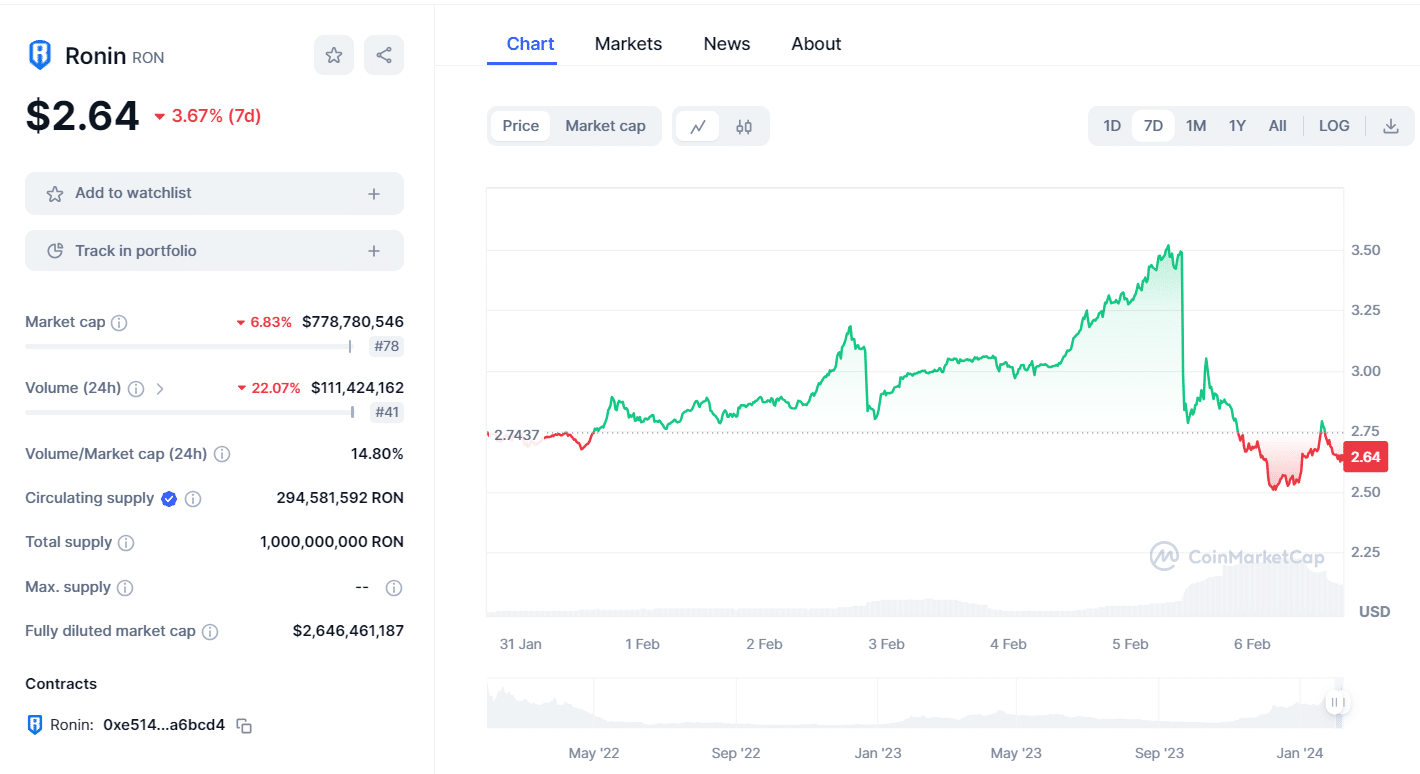Toggle chart to Price view
This screenshot has height=774, width=1420.
click(520, 126)
